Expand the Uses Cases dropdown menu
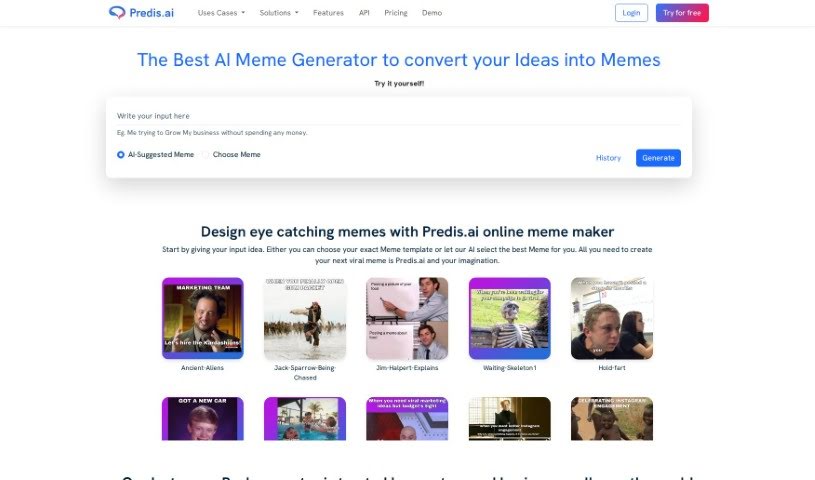This screenshot has height=480, width=815. click(221, 13)
